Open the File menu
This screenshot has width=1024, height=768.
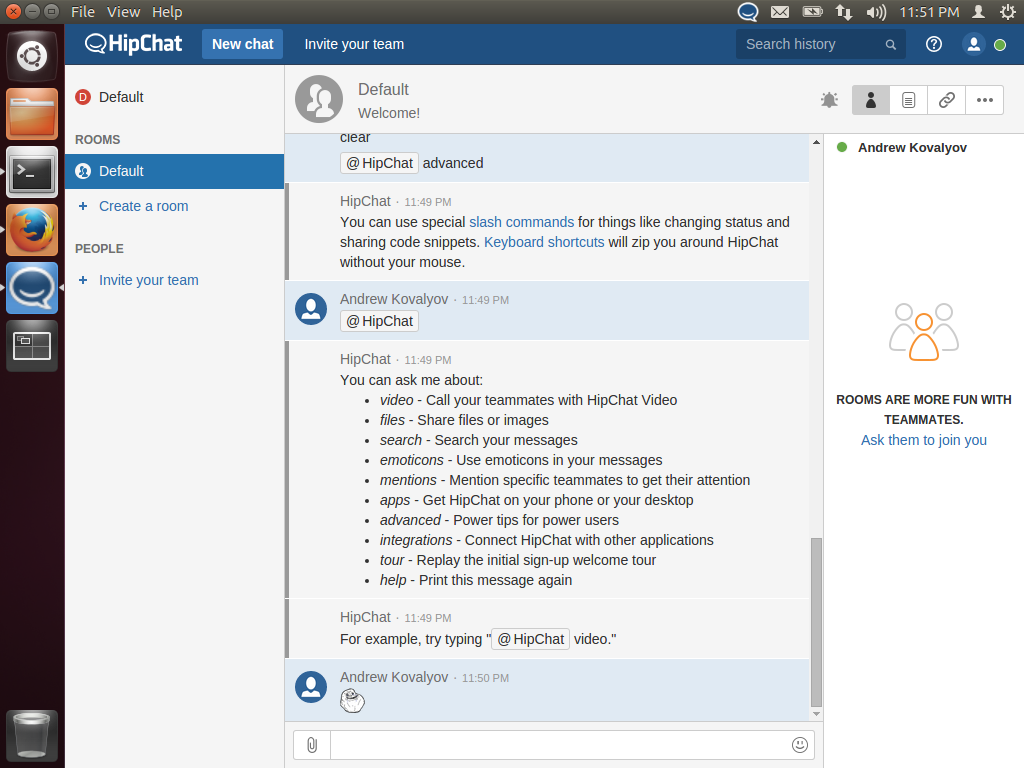coord(83,12)
